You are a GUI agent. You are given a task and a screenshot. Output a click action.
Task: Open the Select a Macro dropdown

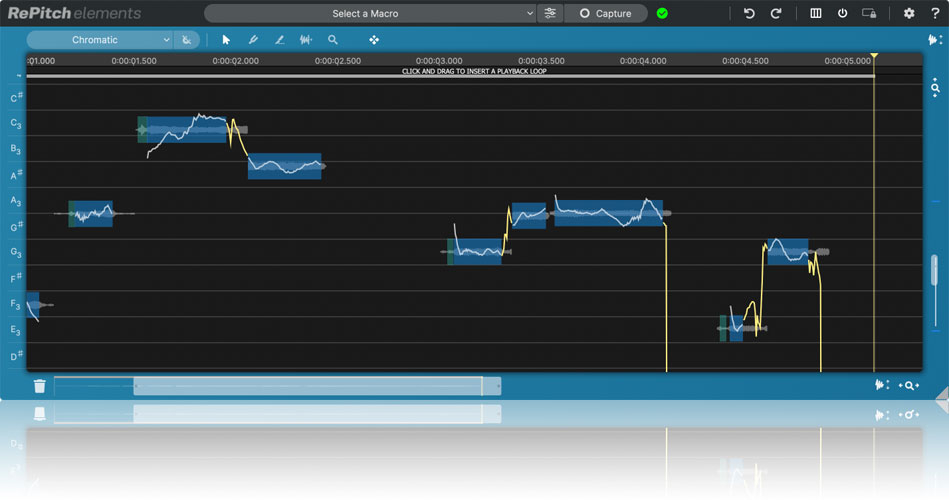coord(370,13)
